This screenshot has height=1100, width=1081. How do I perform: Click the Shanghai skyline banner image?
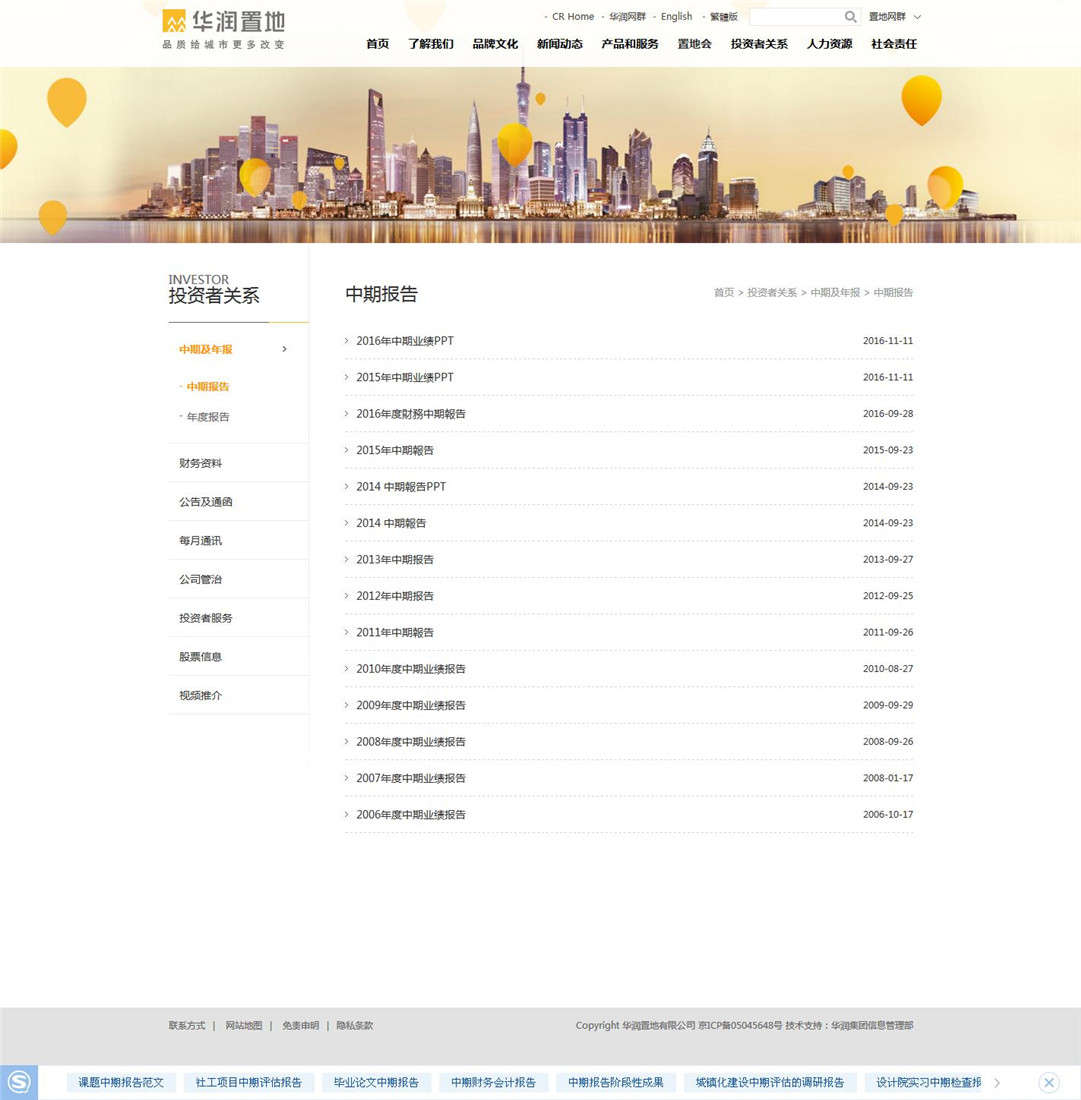540,155
